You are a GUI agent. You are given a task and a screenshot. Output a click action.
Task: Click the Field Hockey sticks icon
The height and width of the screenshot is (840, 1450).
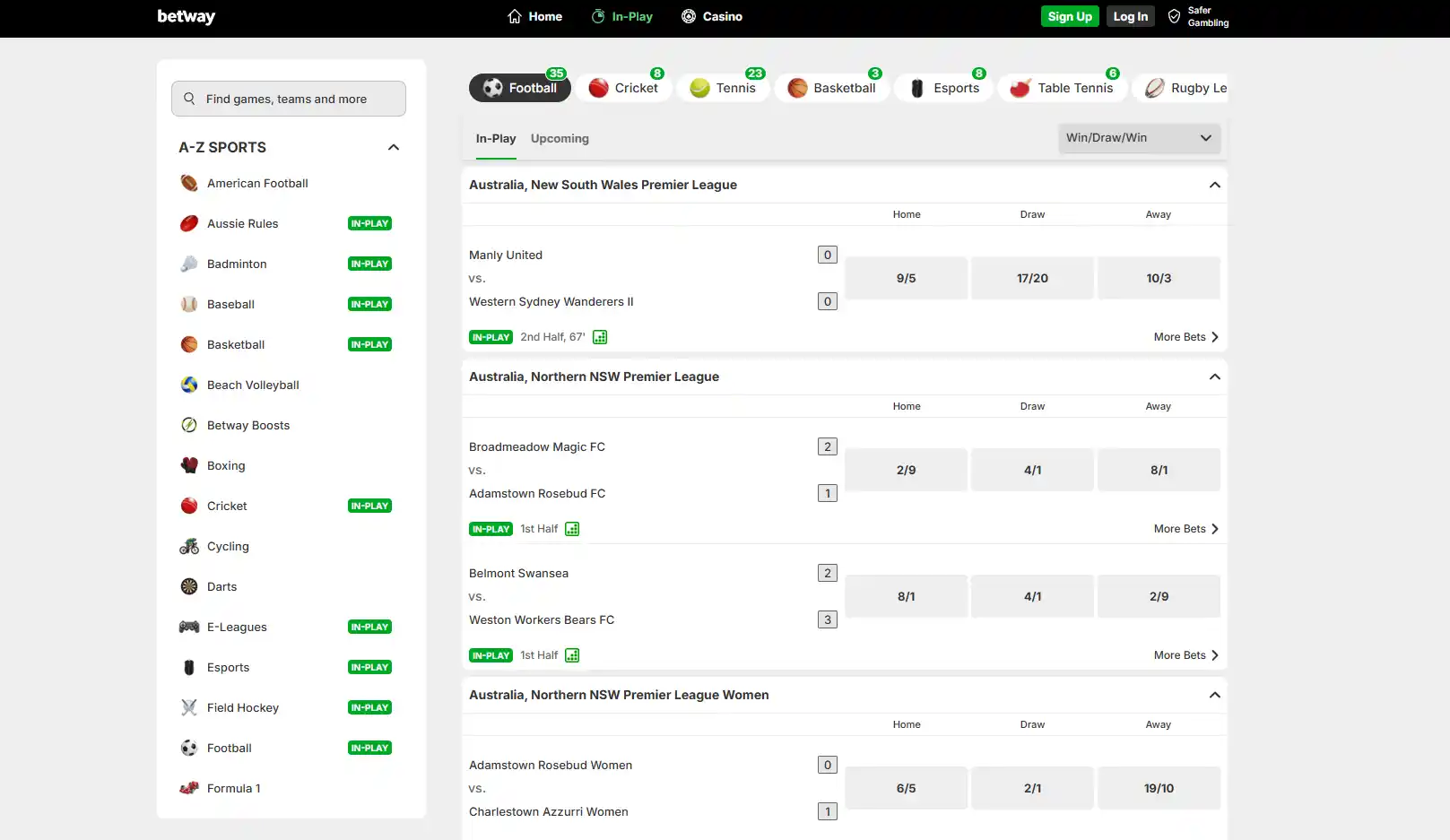coord(189,707)
